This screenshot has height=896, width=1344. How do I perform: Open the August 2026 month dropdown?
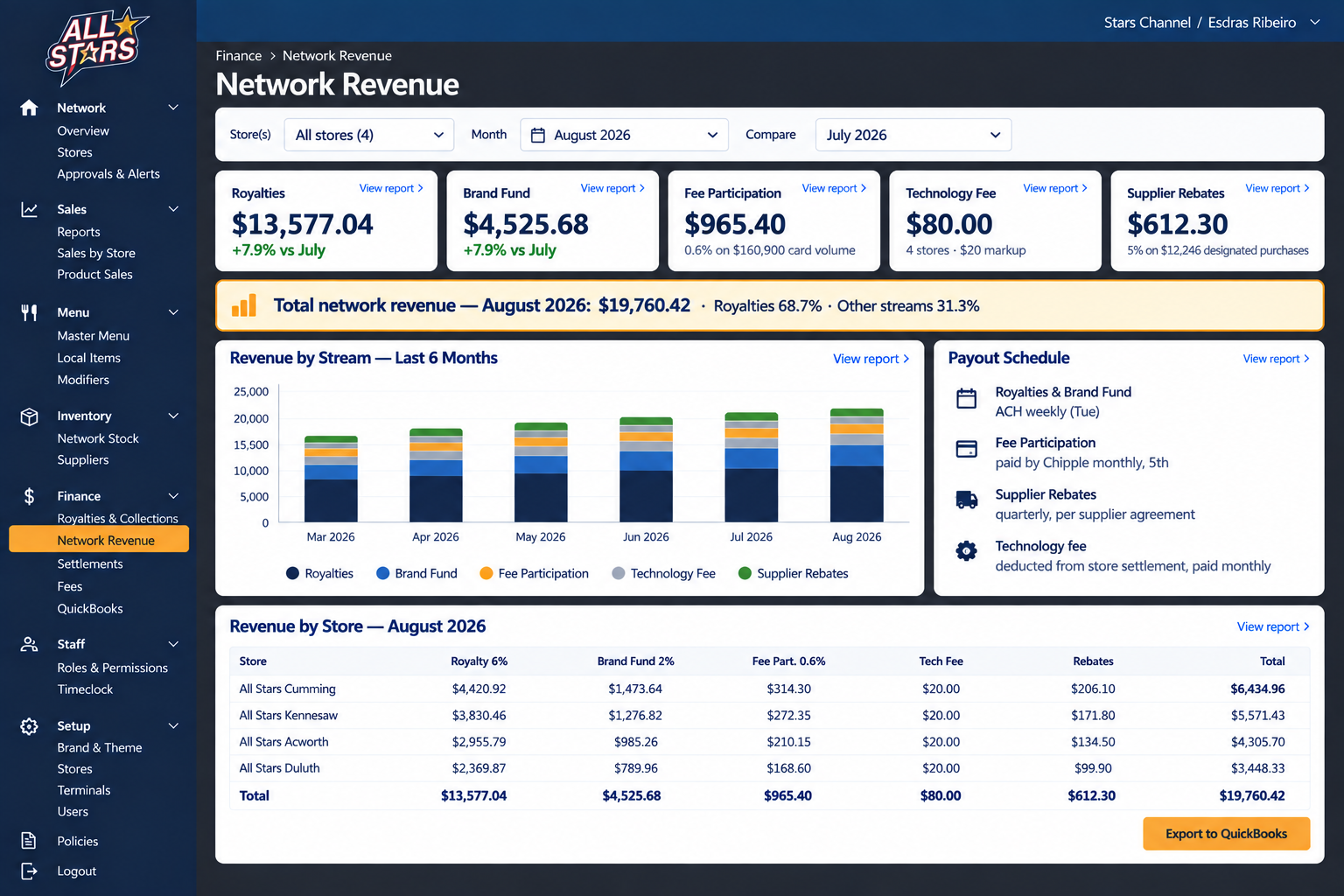[x=624, y=135]
